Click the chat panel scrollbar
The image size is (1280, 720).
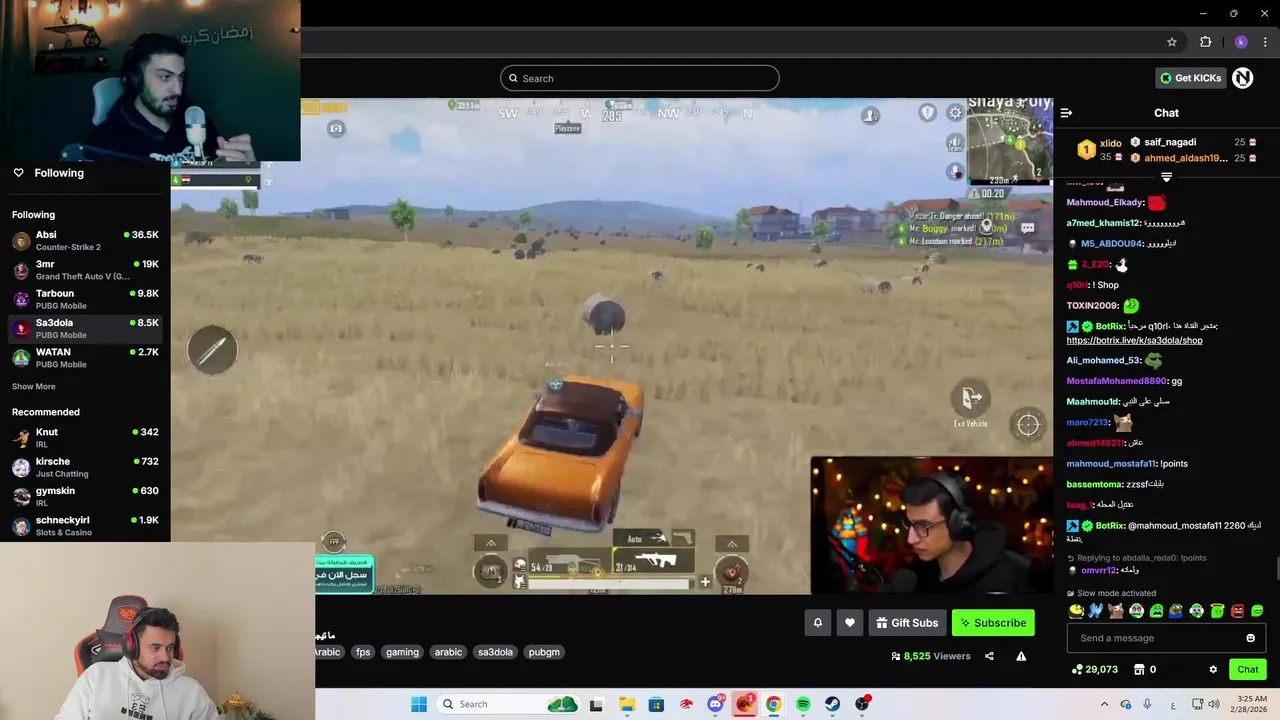point(1277,569)
